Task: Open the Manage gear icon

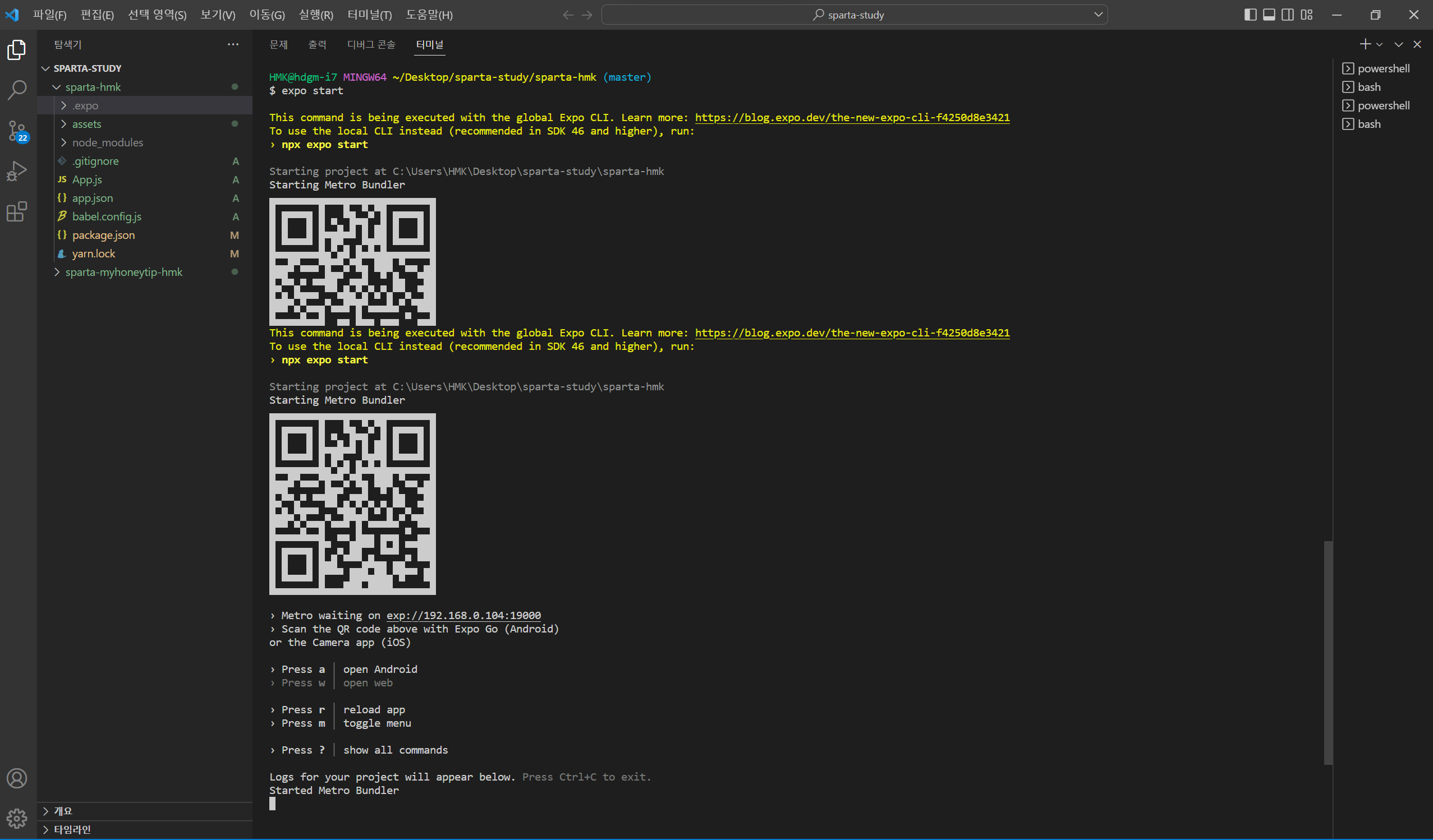Action: pos(17,818)
